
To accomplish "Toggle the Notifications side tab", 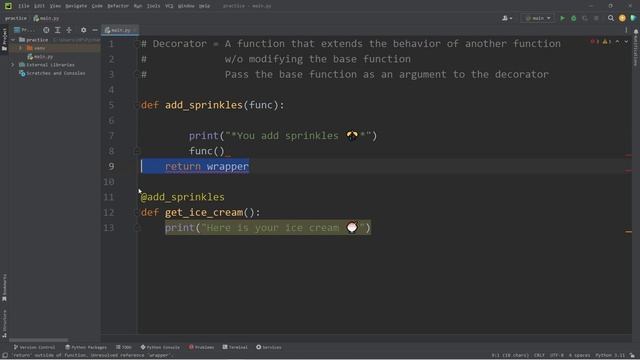I will point(636,47).
